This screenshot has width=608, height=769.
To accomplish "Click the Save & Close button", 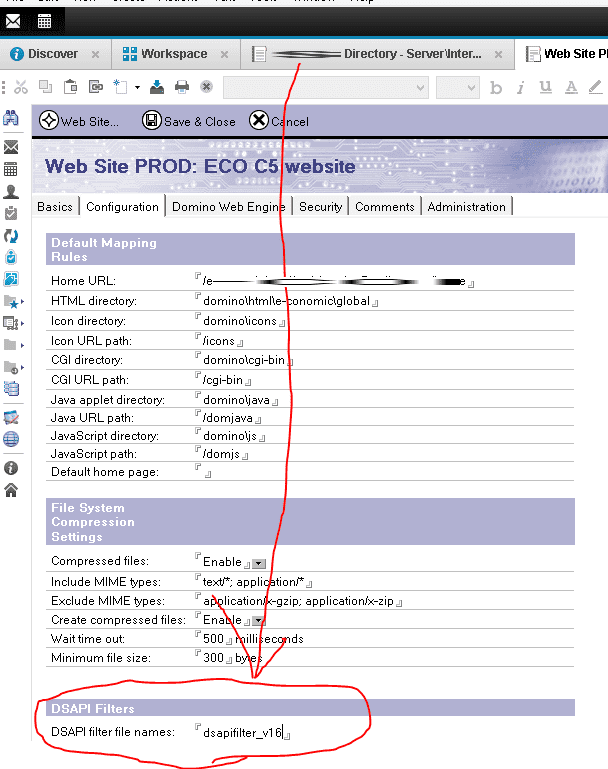I will [x=189, y=121].
